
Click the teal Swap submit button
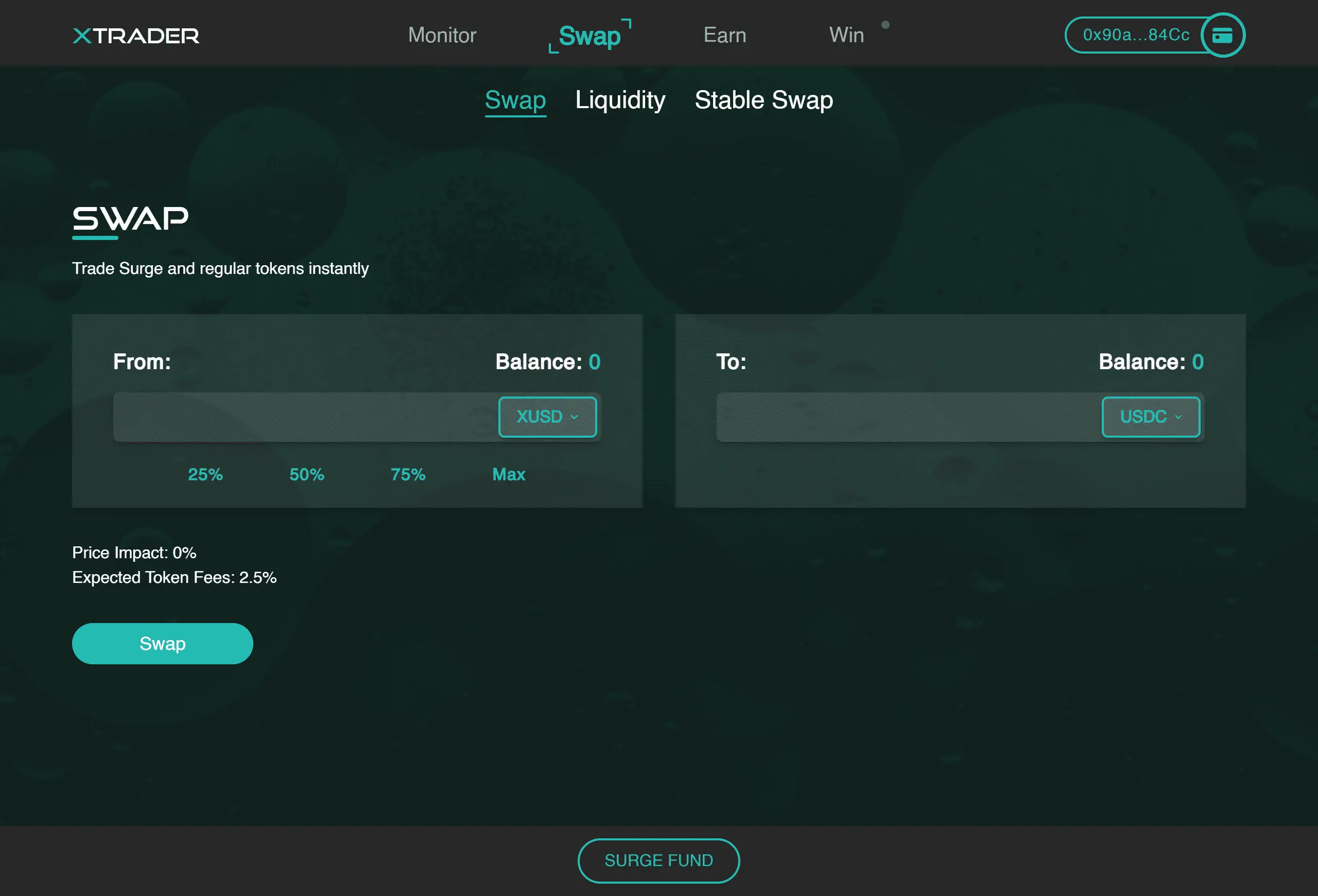[162, 644]
